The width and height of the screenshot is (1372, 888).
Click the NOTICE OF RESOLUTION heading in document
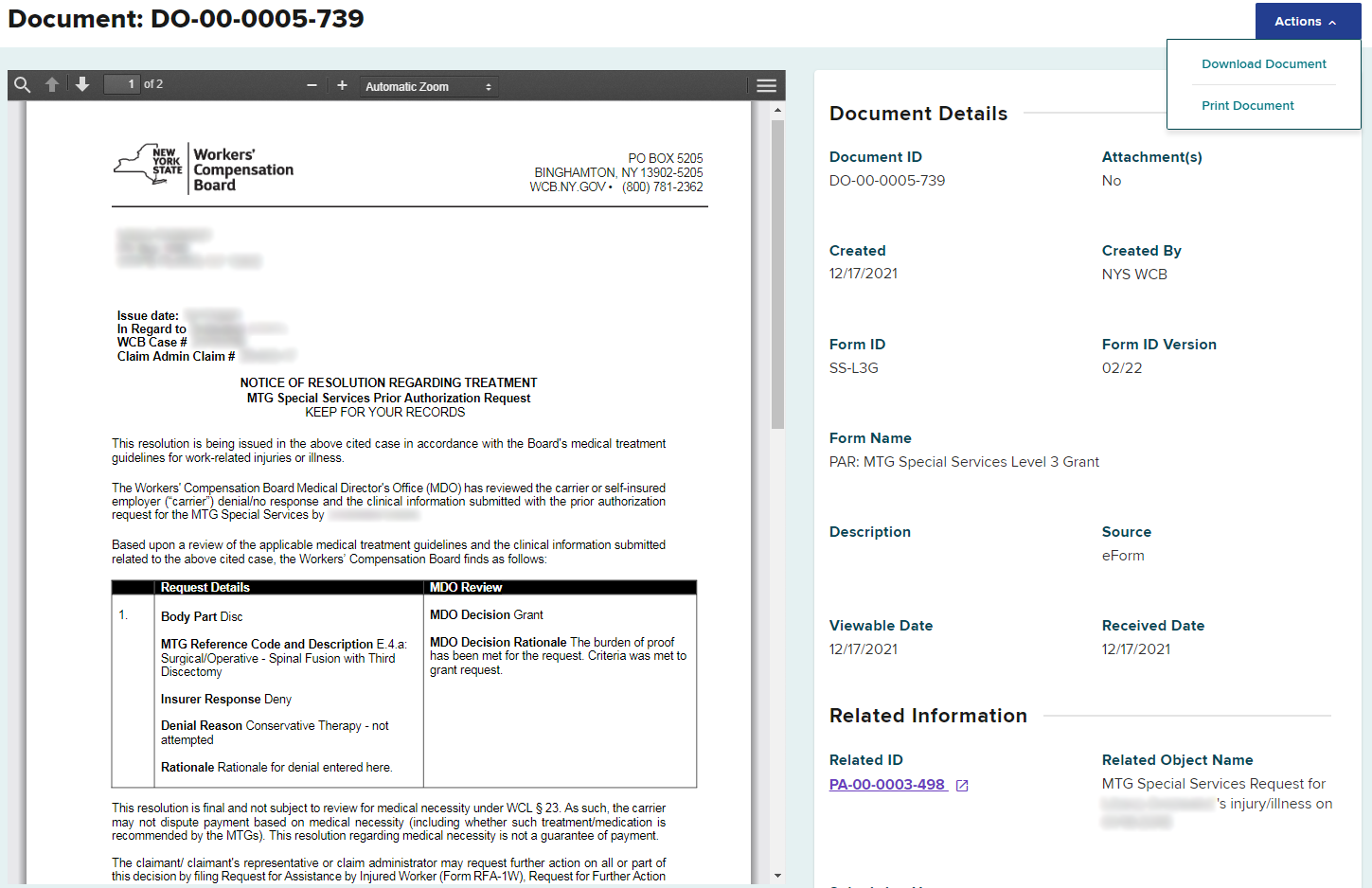coord(388,383)
